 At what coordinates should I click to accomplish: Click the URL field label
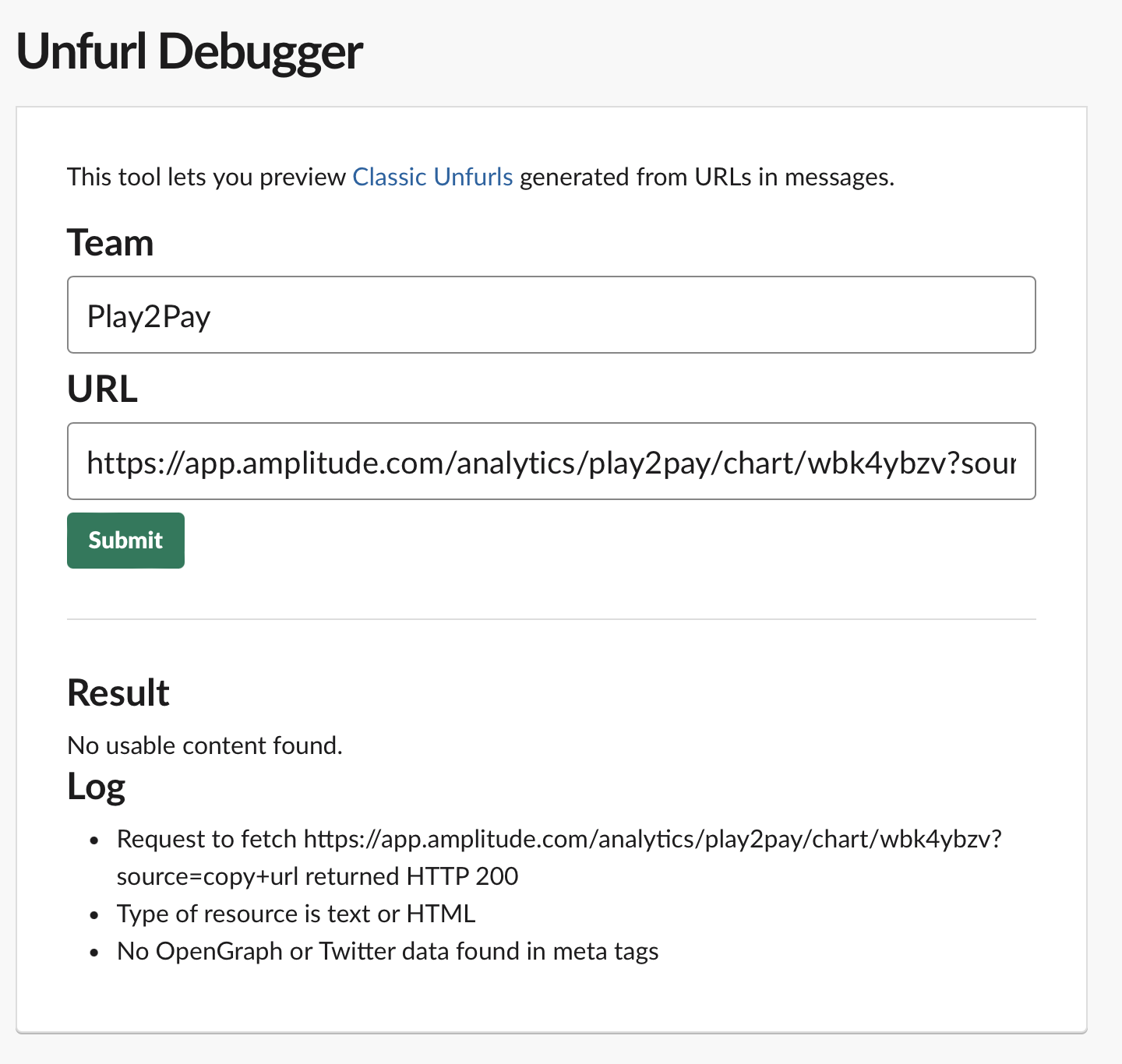click(x=102, y=389)
